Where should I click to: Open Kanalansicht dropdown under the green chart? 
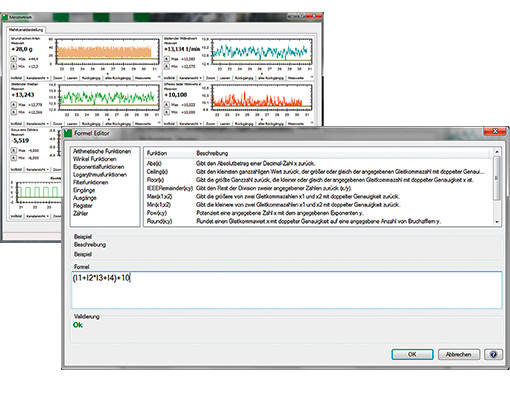pyautogui.click(x=37, y=124)
